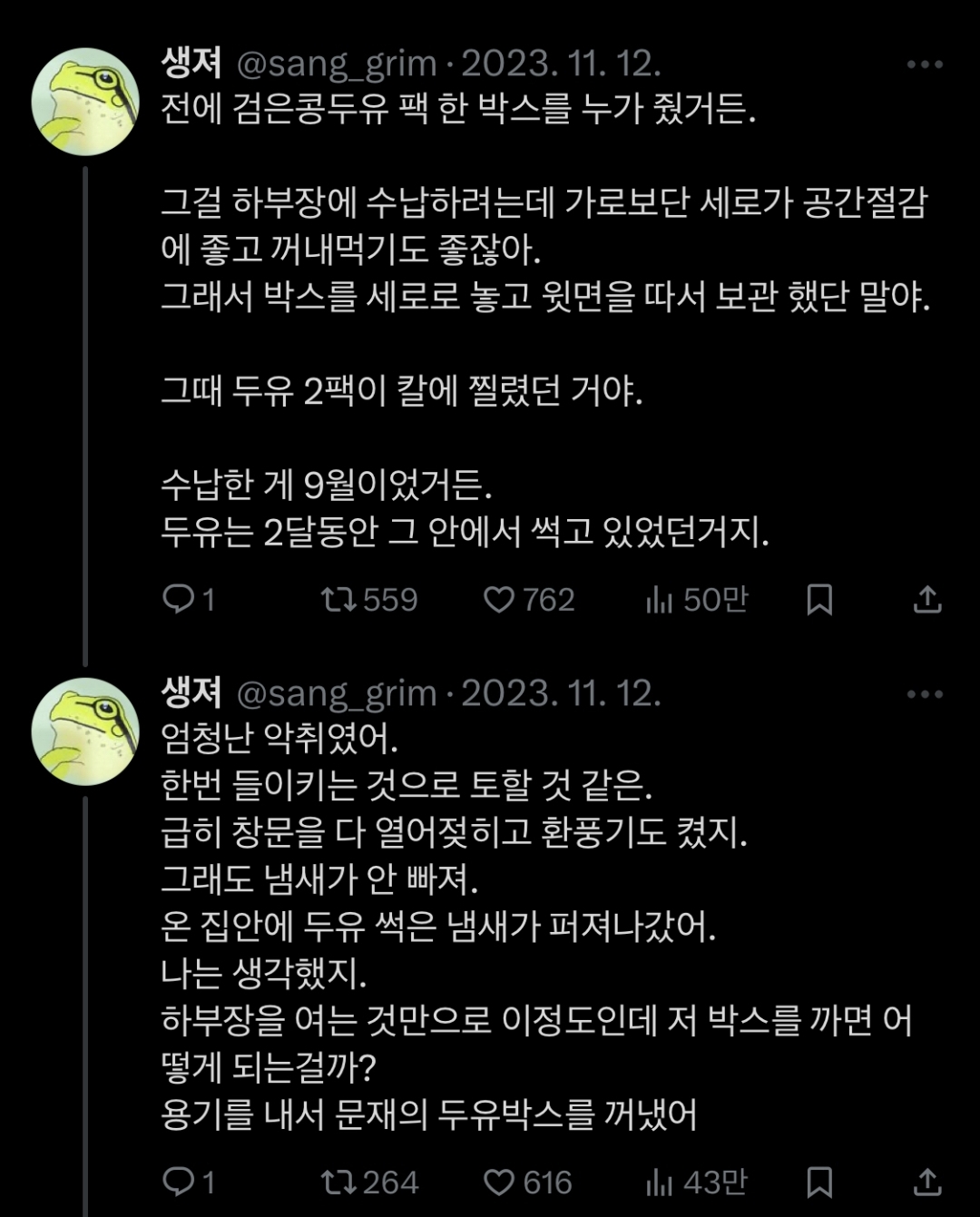View analytics of second tweet (43만)
Viewport: 980px width, 1217px height.
[660, 1182]
